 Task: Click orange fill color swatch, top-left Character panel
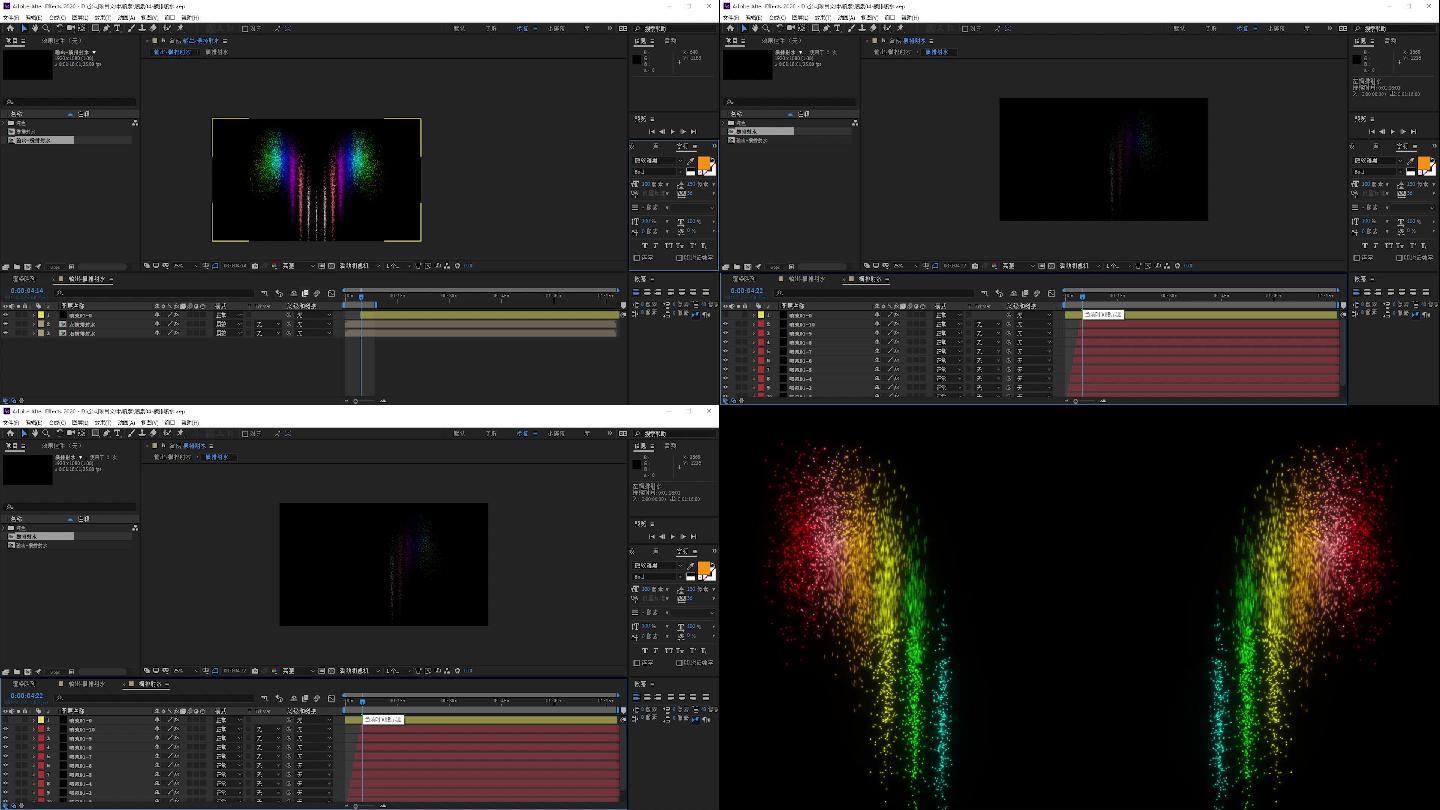tap(704, 164)
